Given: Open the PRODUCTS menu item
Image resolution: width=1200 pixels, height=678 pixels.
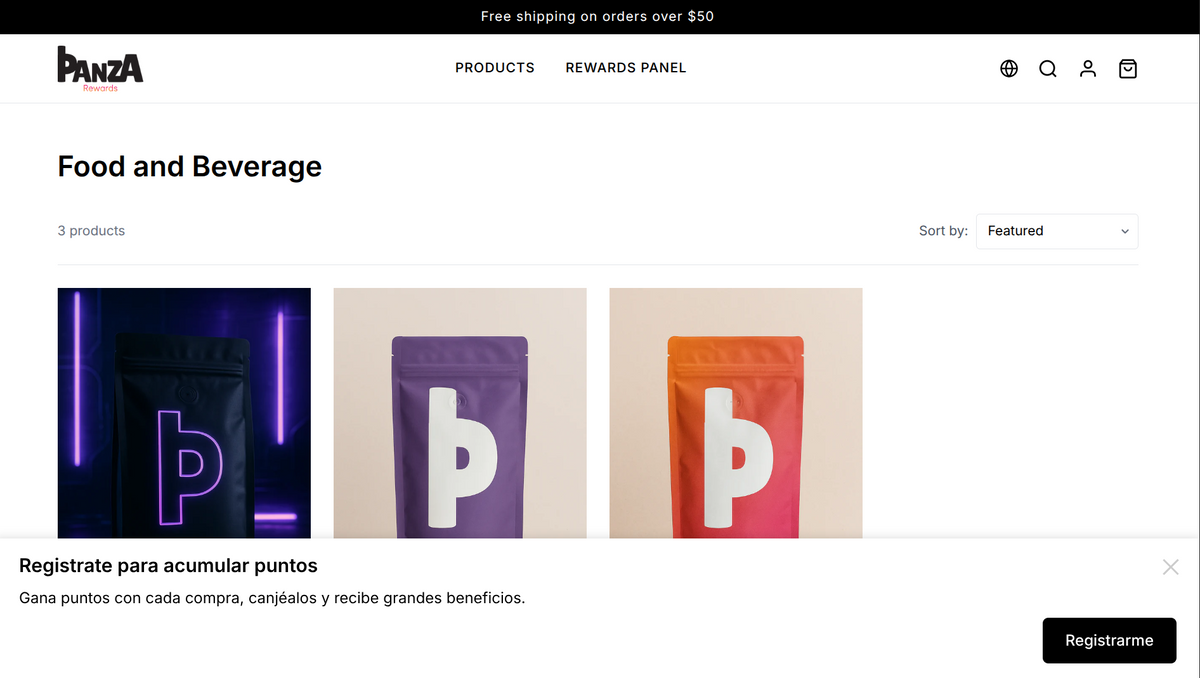Looking at the screenshot, I should [494, 68].
